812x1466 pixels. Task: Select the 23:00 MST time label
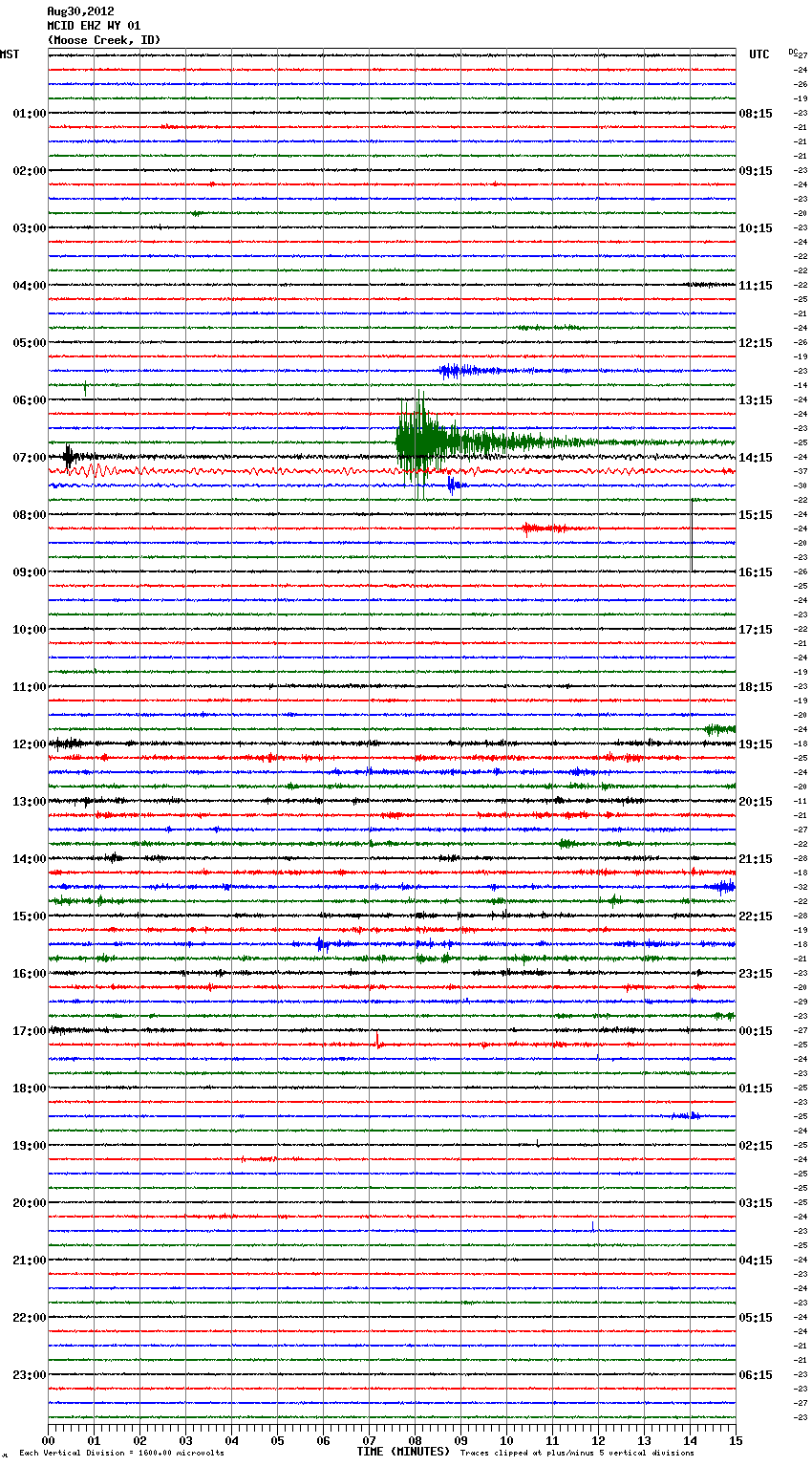click(x=29, y=1375)
